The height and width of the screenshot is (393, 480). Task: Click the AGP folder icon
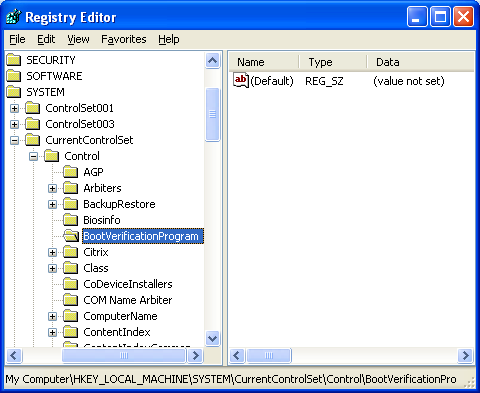point(71,172)
